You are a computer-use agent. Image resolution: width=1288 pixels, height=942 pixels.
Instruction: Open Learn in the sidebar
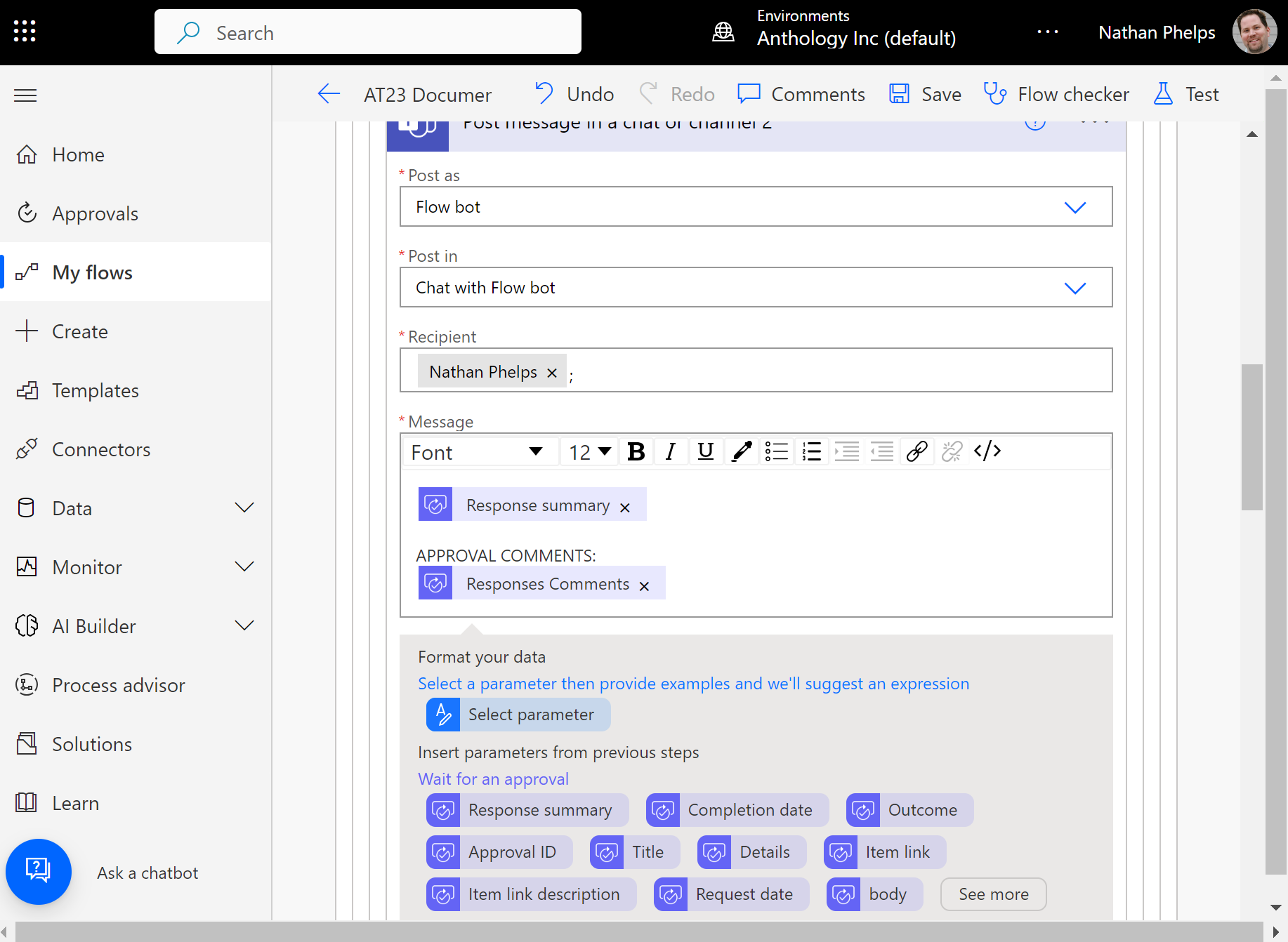136,803
